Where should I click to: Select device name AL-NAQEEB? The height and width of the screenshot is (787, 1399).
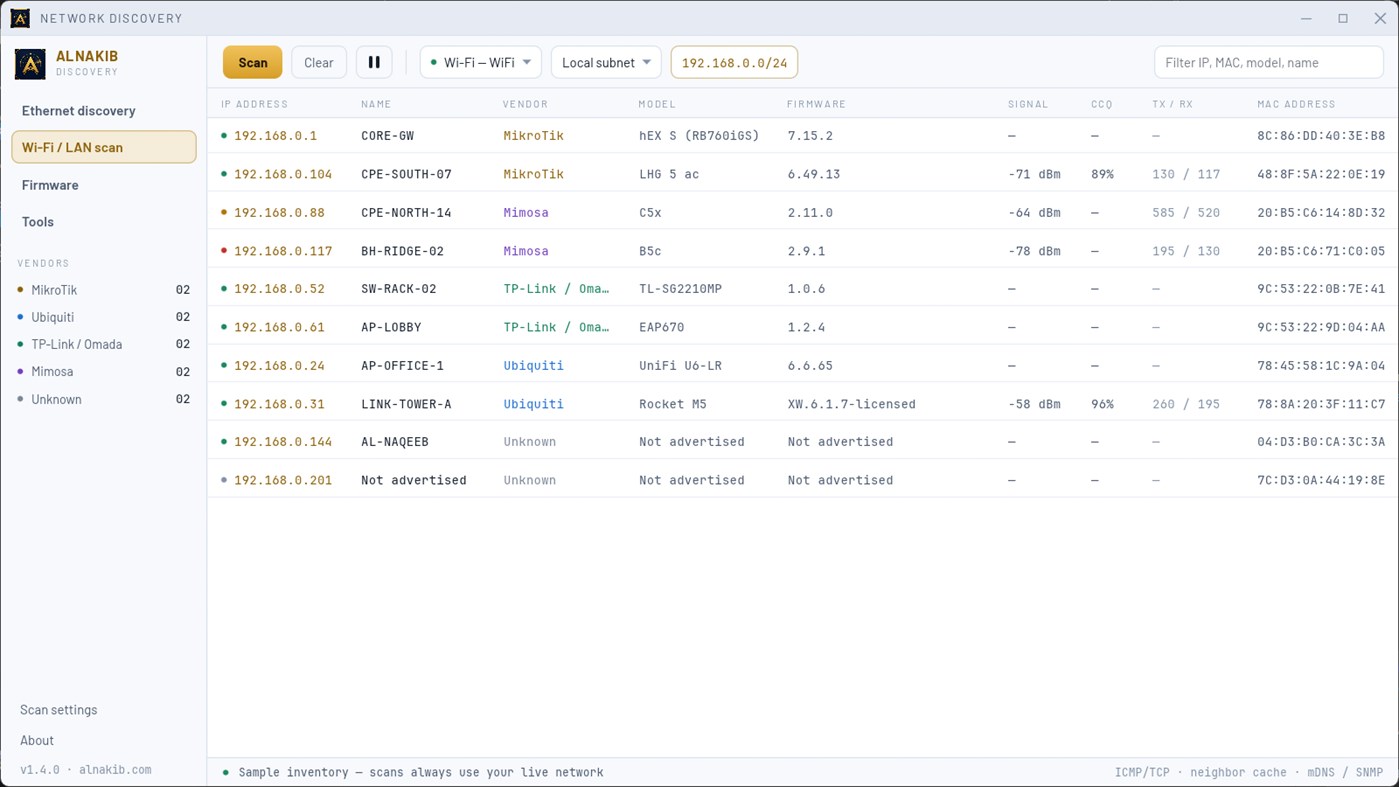[395, 442]
